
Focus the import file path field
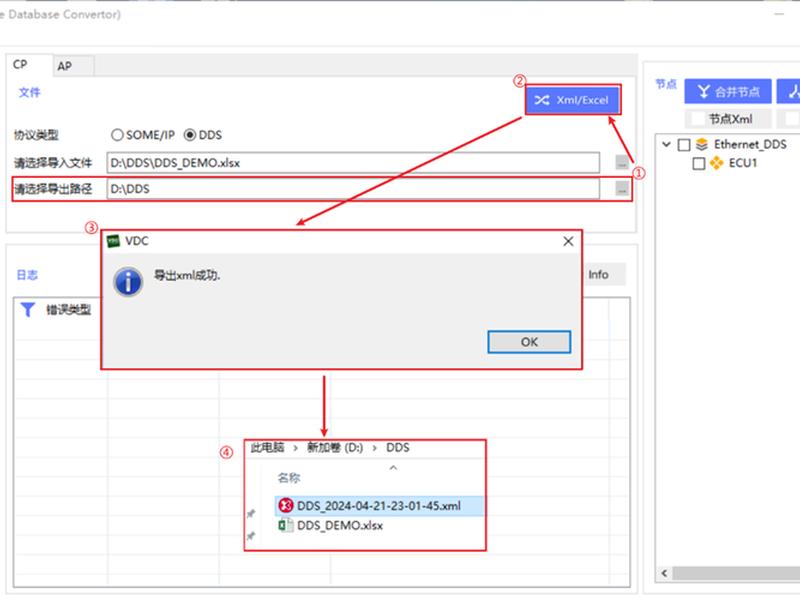point(353,163)
